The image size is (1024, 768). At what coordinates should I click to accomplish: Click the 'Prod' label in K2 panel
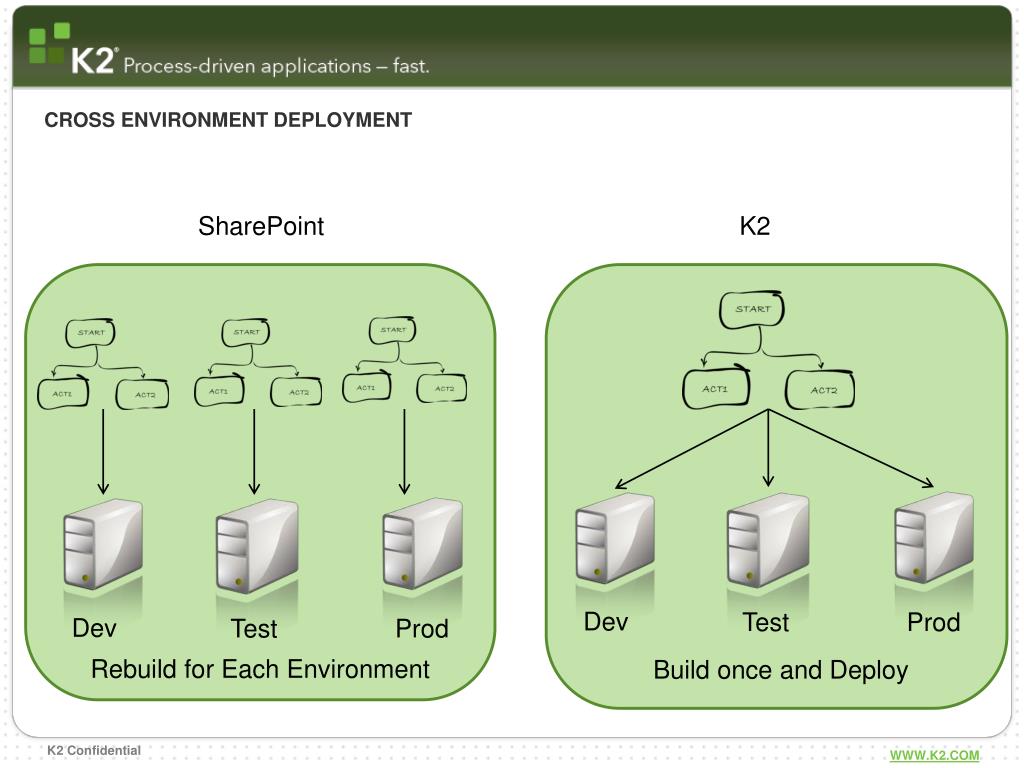[x=934, y=622]
